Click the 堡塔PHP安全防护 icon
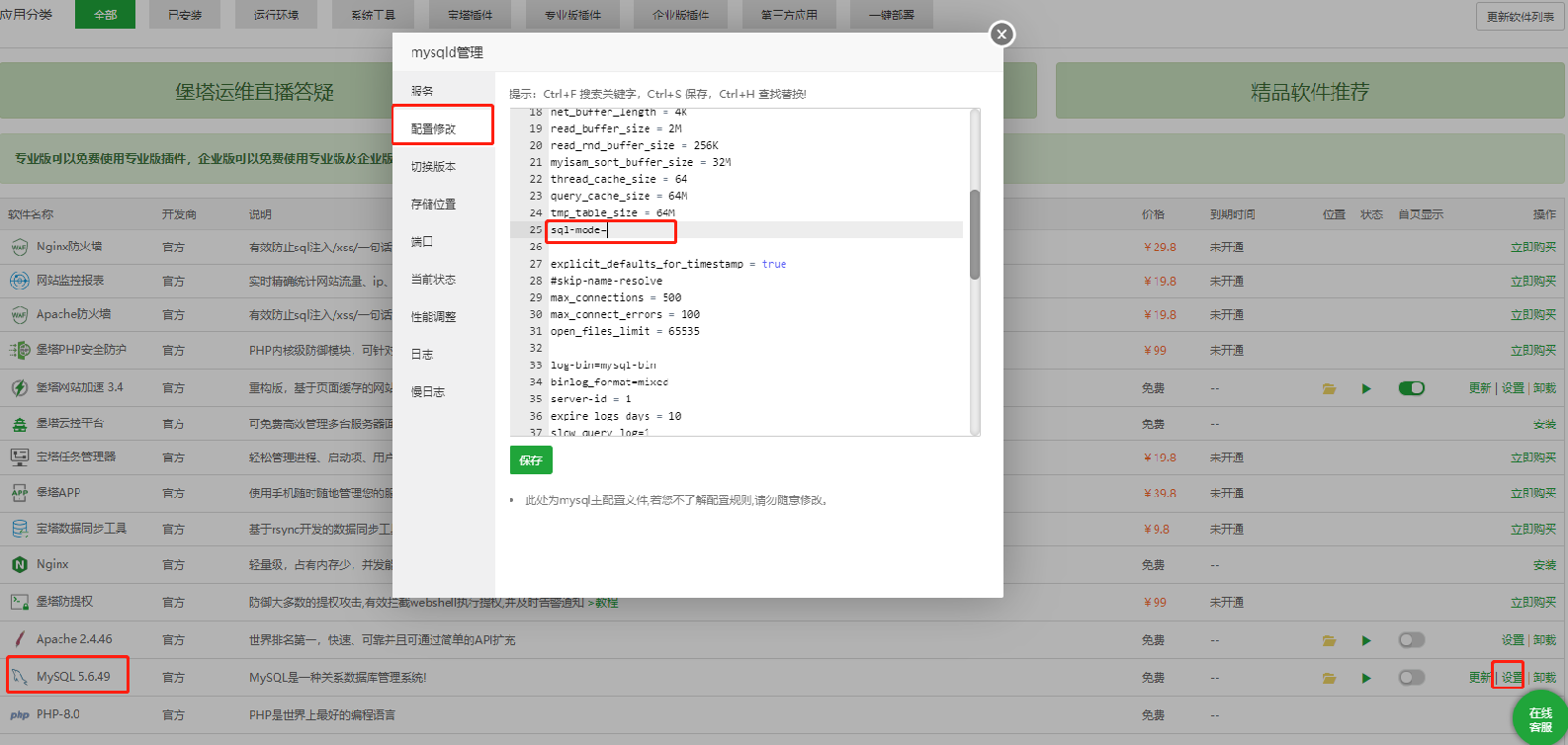Viewport: 1568px width, 745px height. (20, 350)
